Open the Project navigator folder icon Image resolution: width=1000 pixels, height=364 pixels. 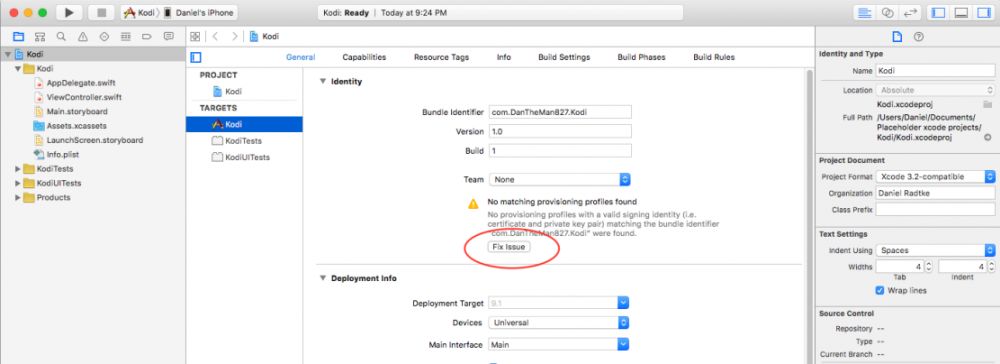tap(18, 36)
